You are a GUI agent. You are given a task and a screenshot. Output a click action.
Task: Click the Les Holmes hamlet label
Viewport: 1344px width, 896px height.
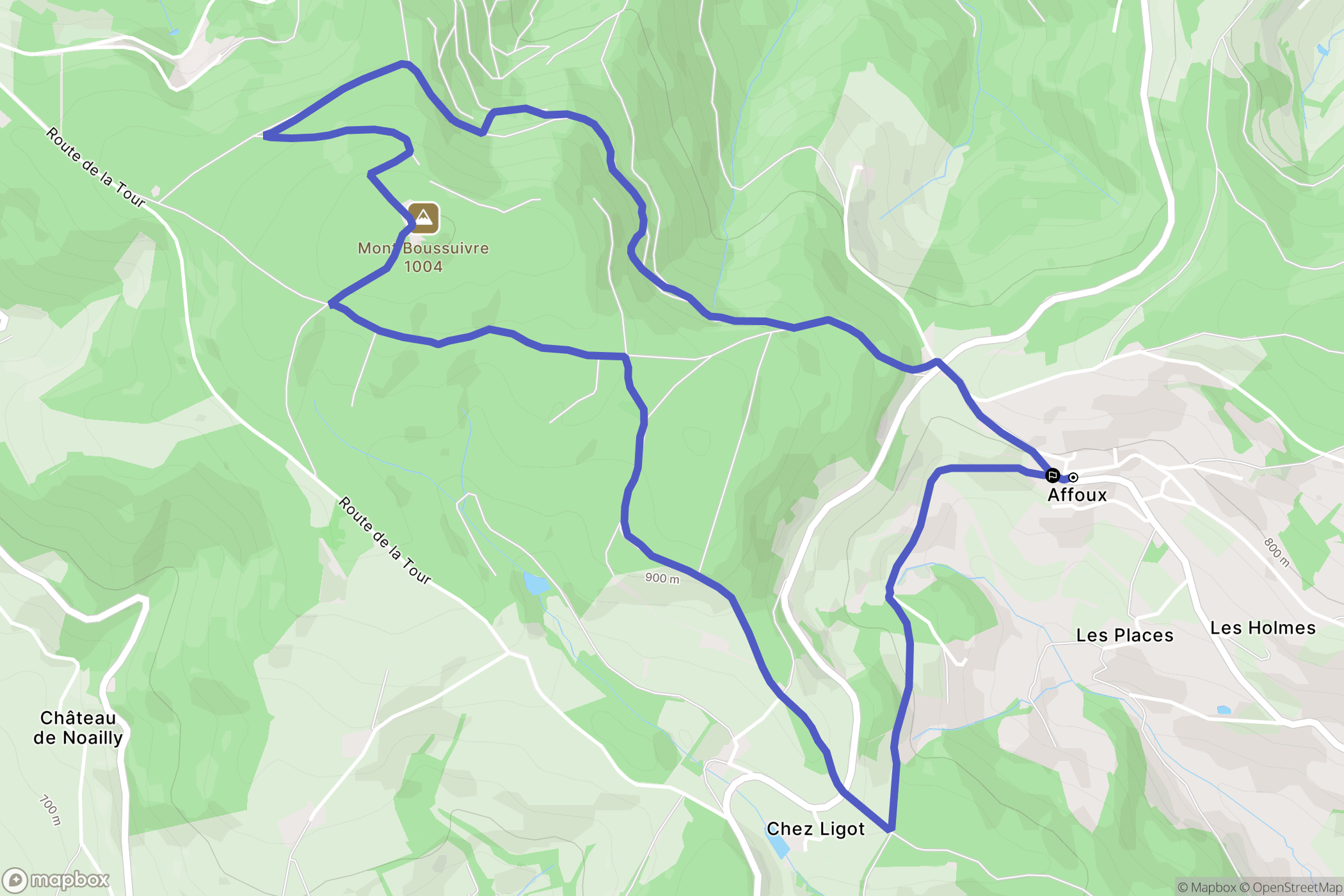(x=1263, y=628)
